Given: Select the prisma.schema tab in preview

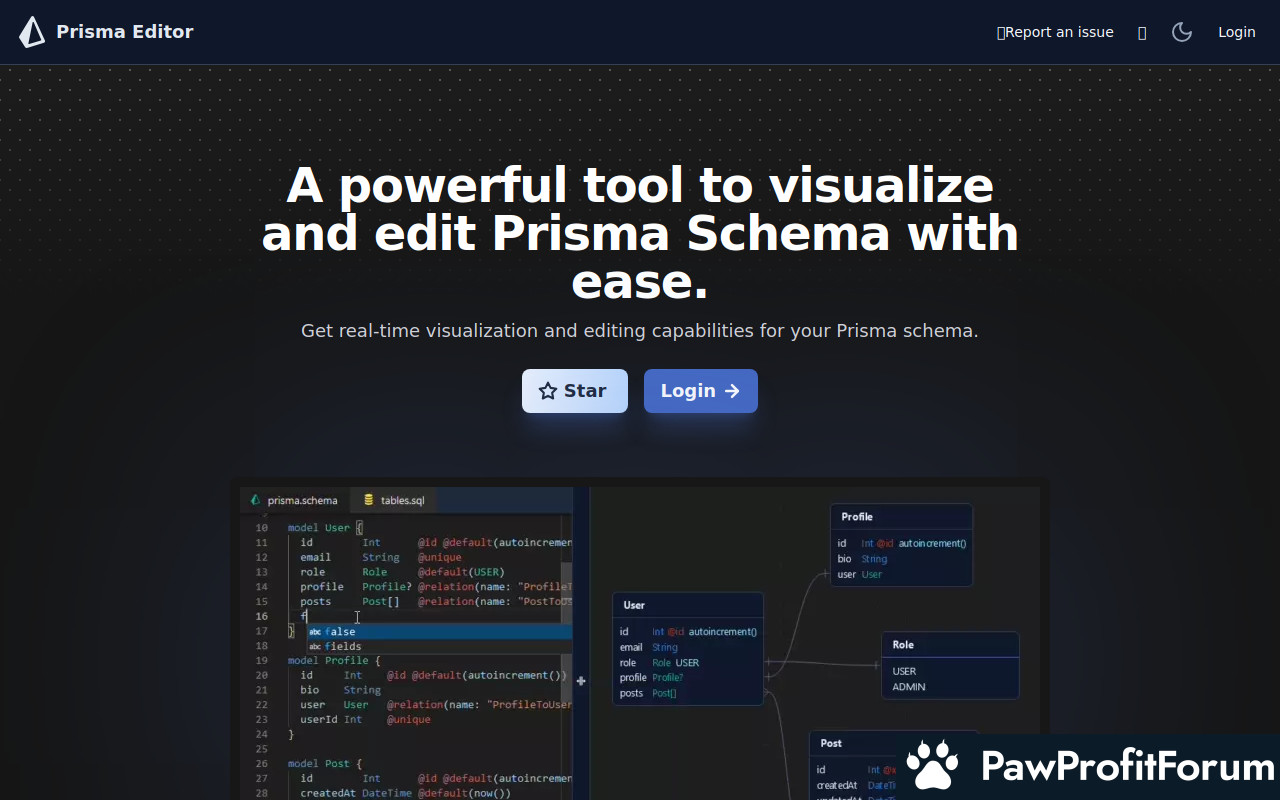Looking at the screenshot, I should (x=294, y=500).
